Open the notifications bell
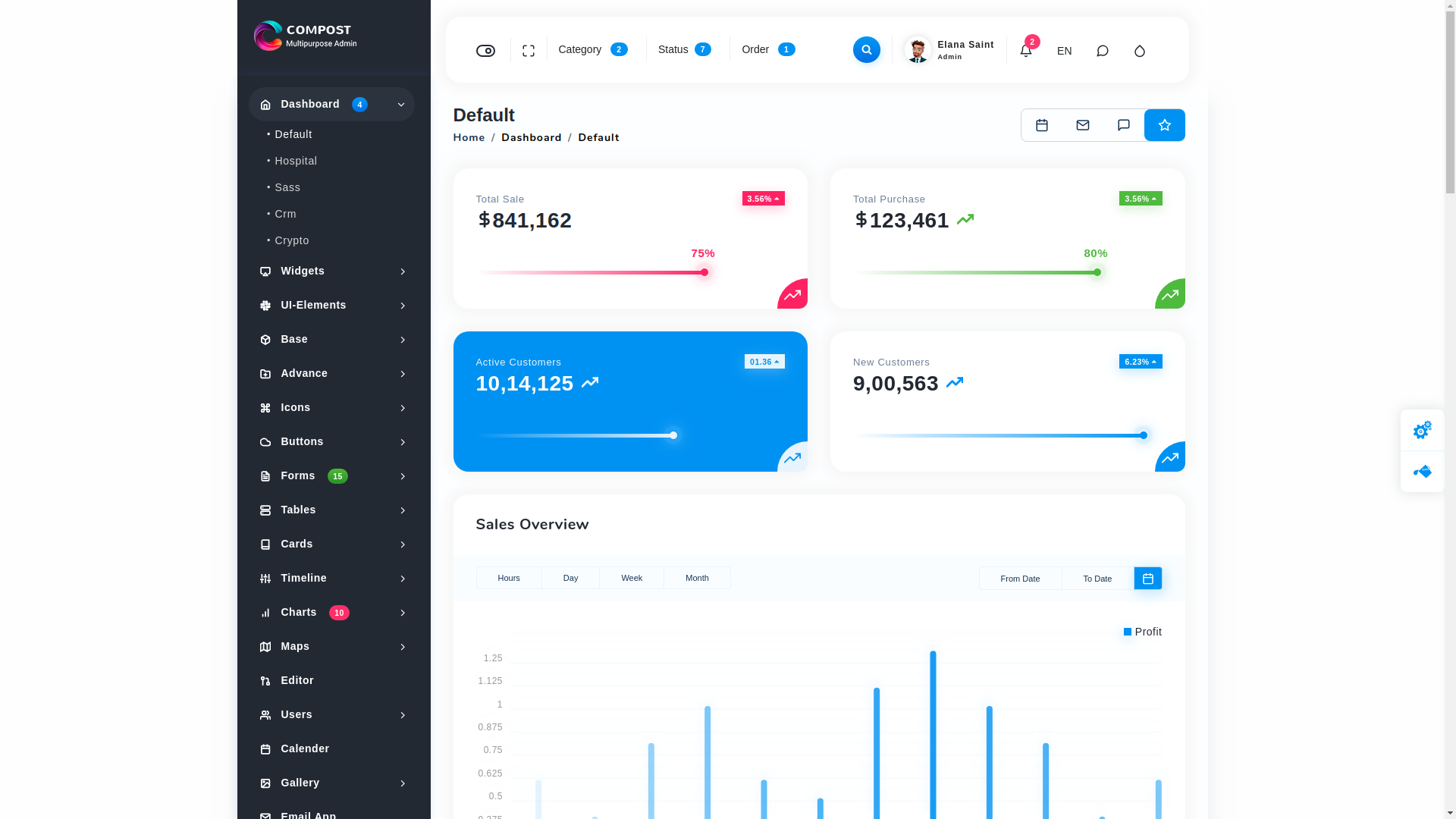The image size is (1456, 819). (x=1025, y=51)
